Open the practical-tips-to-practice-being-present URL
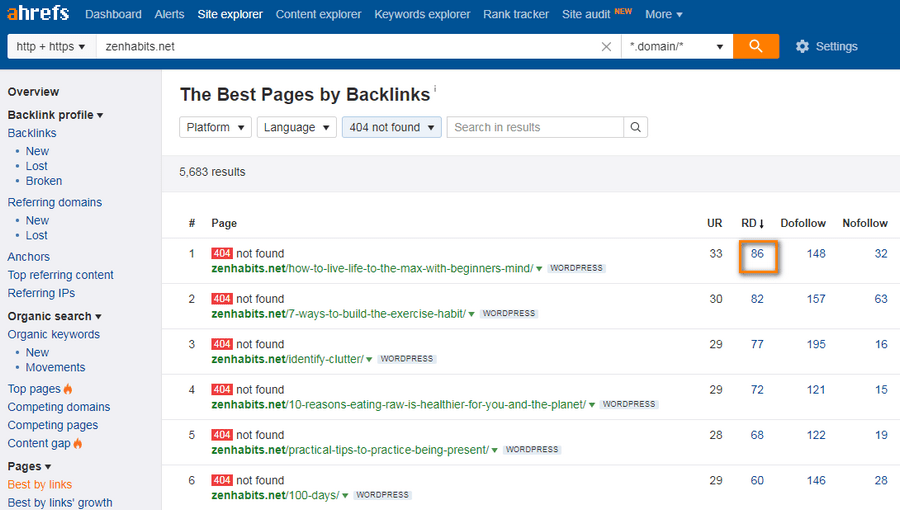This screenshot has width=900, height=510. (350, 450)
